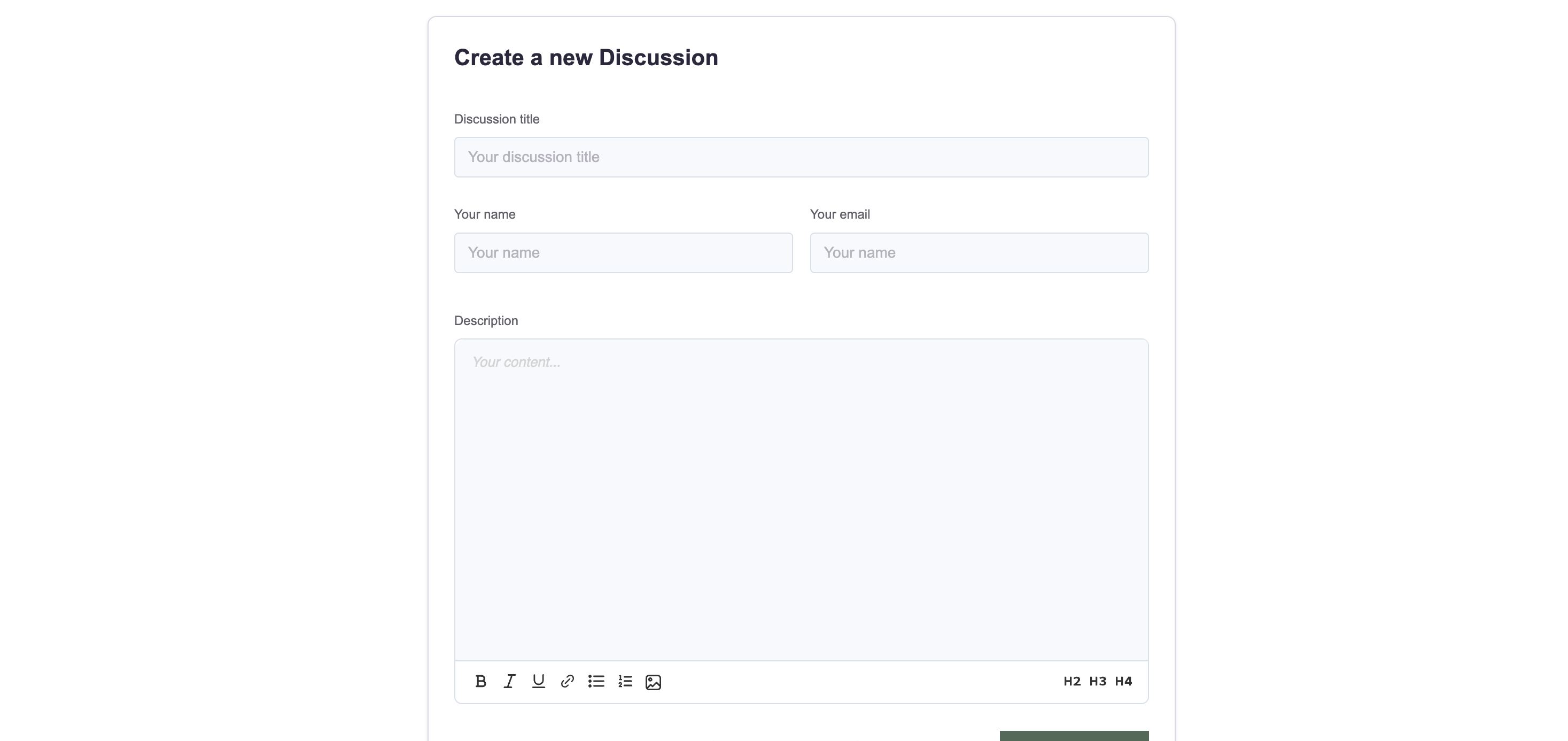
Task: Insert an image into the description
Action: [653, 682]
